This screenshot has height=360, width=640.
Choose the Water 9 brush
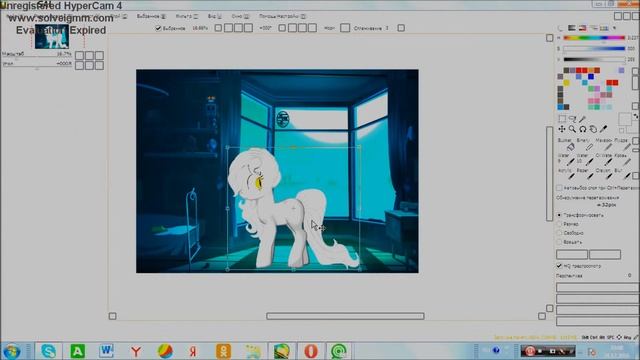567,160
